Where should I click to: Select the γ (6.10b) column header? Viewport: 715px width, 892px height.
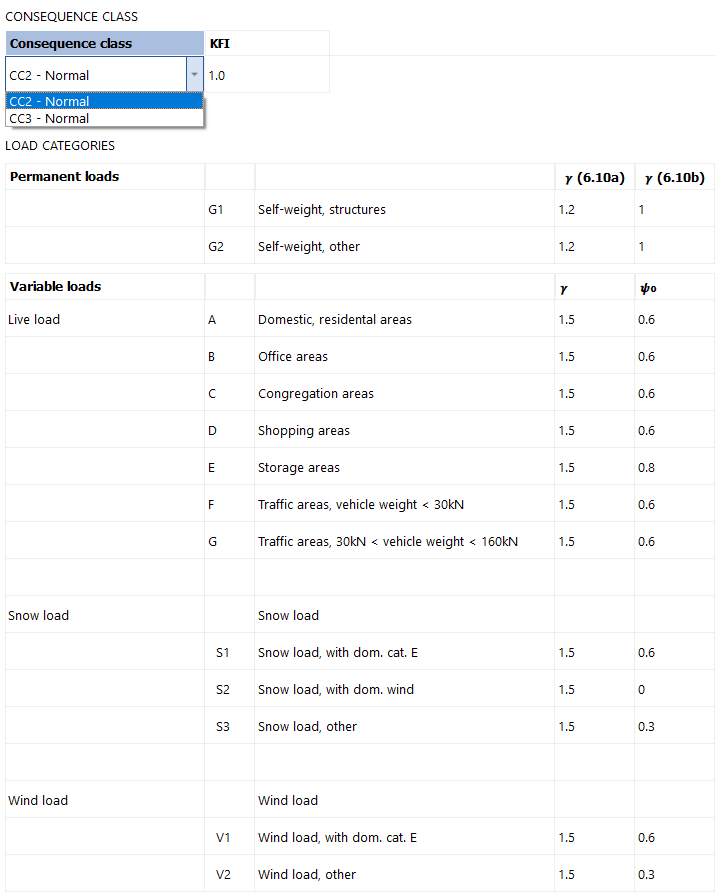click(675, 177)
